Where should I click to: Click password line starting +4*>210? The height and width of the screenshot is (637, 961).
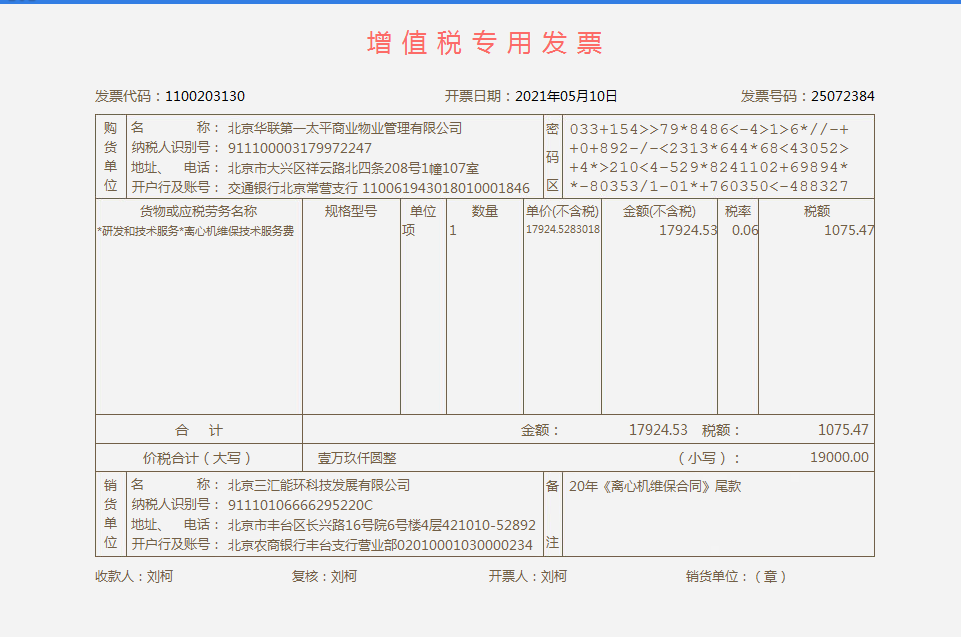[709, 167]
